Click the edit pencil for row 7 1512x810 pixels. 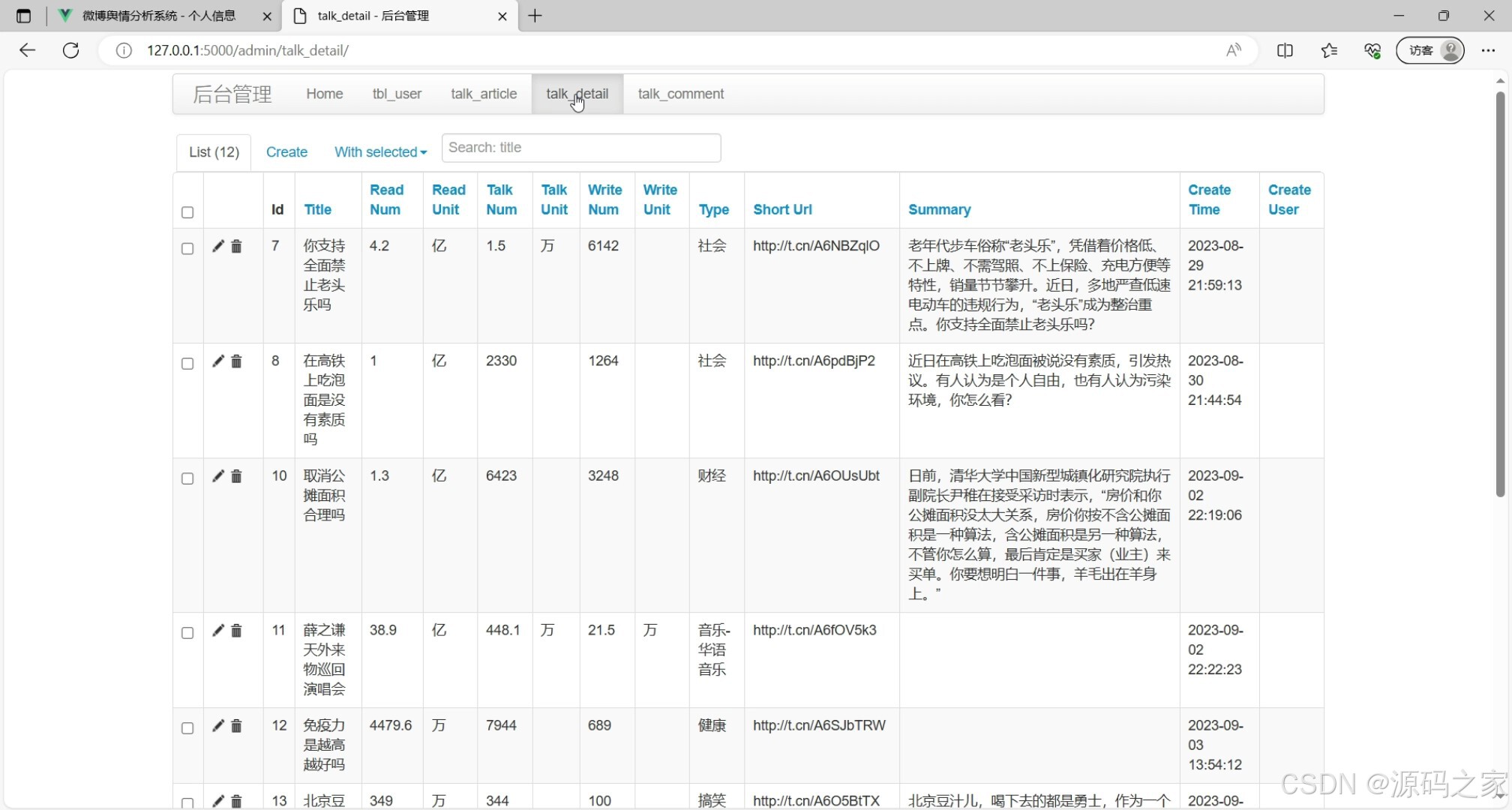[x=217, y=246]
